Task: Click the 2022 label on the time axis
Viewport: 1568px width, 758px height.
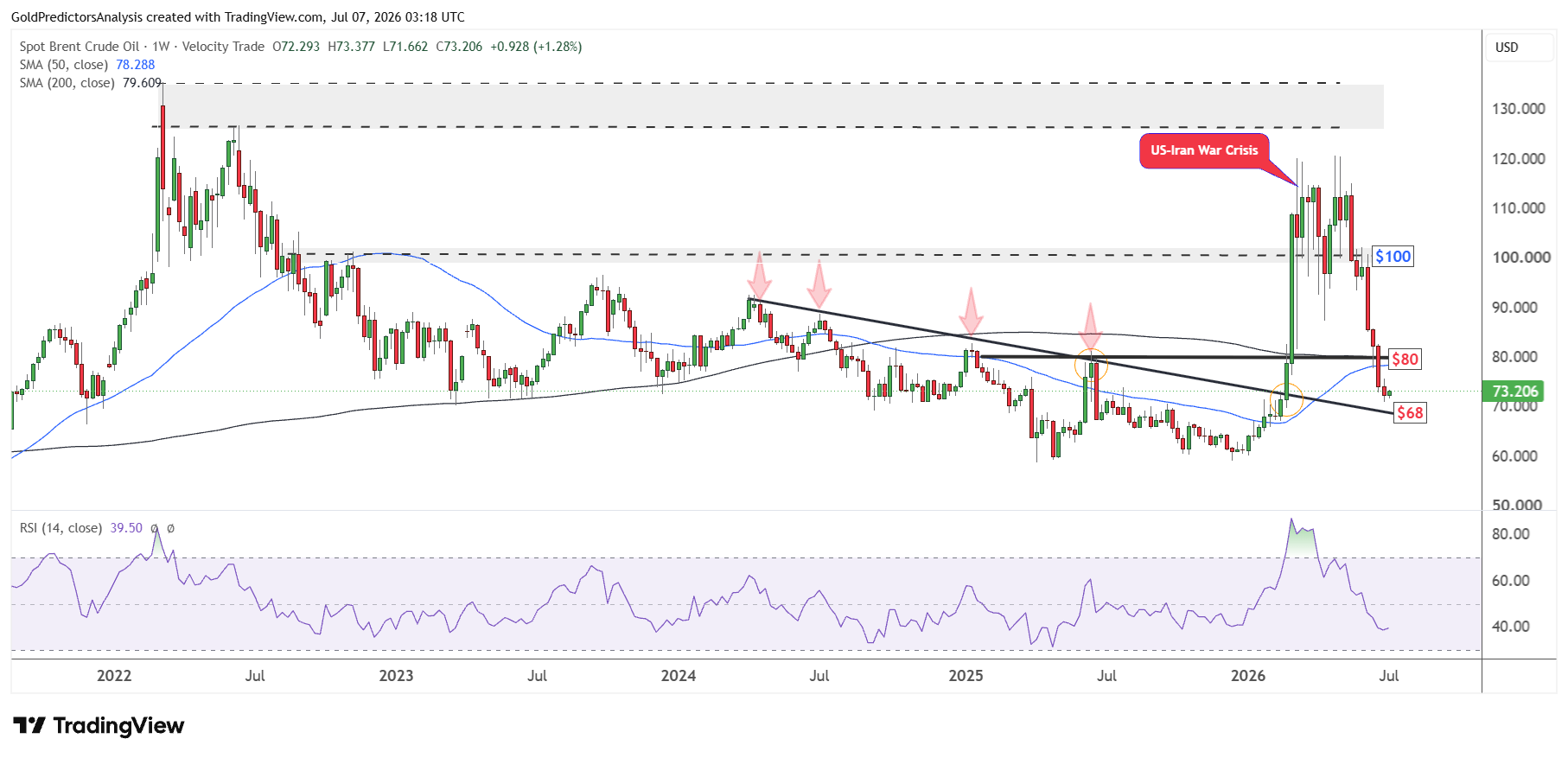Action: [114, 676]
